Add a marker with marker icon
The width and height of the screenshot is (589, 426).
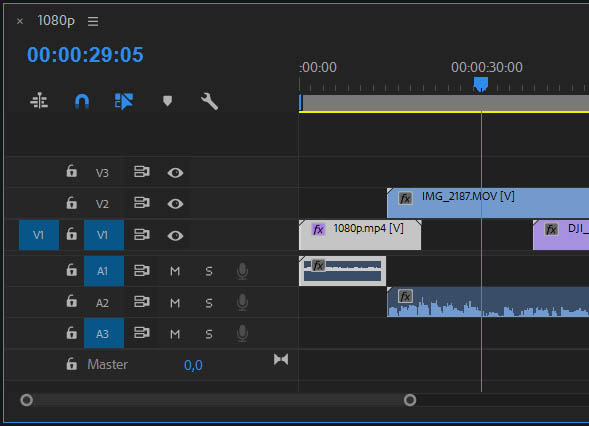(x=168, y=101)
